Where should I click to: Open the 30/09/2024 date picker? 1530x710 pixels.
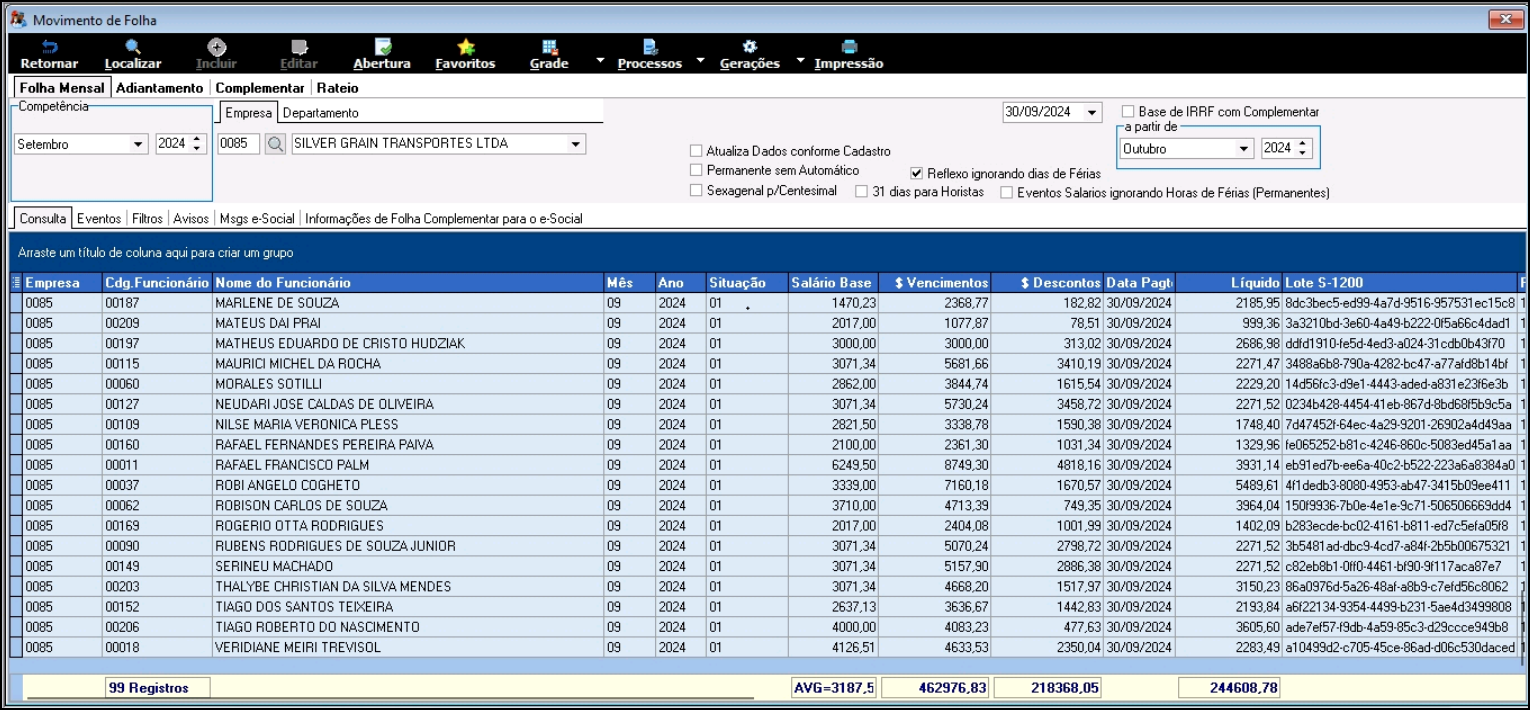tap(1091, 113)
